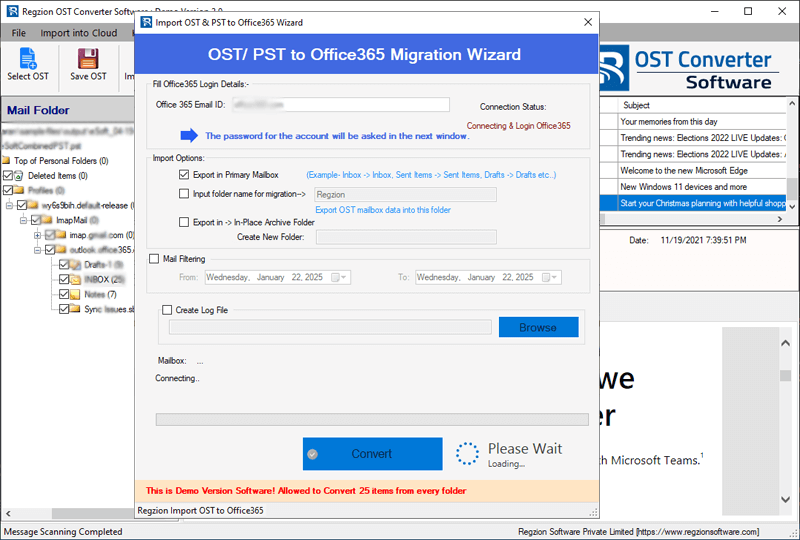This screenshot has width=800, height=540.
Task: Click the Convert button
Action: (x=372, y=454)
